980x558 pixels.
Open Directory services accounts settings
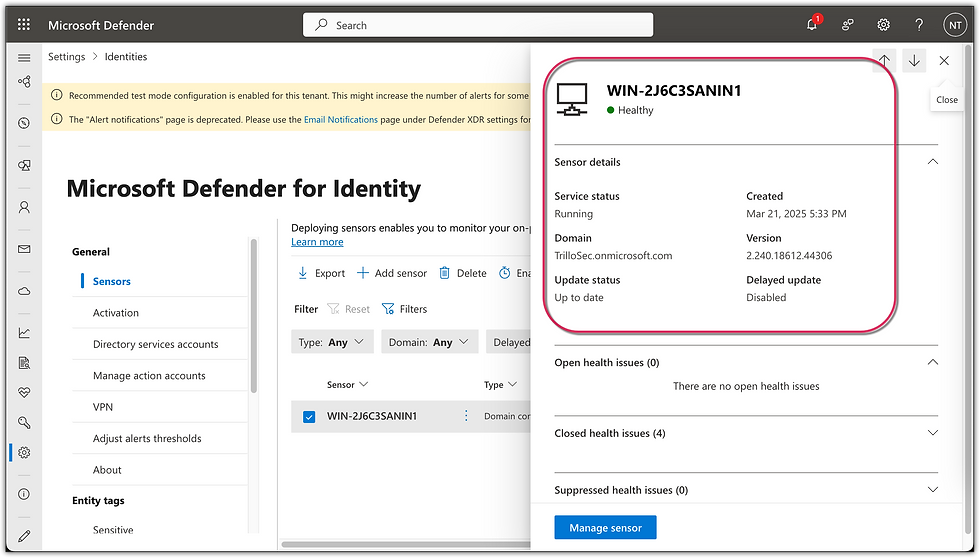coord(156,344)
